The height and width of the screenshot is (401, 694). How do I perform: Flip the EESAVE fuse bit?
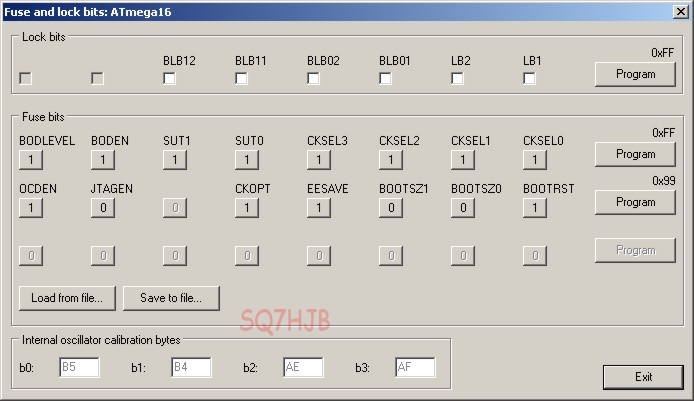319,208
